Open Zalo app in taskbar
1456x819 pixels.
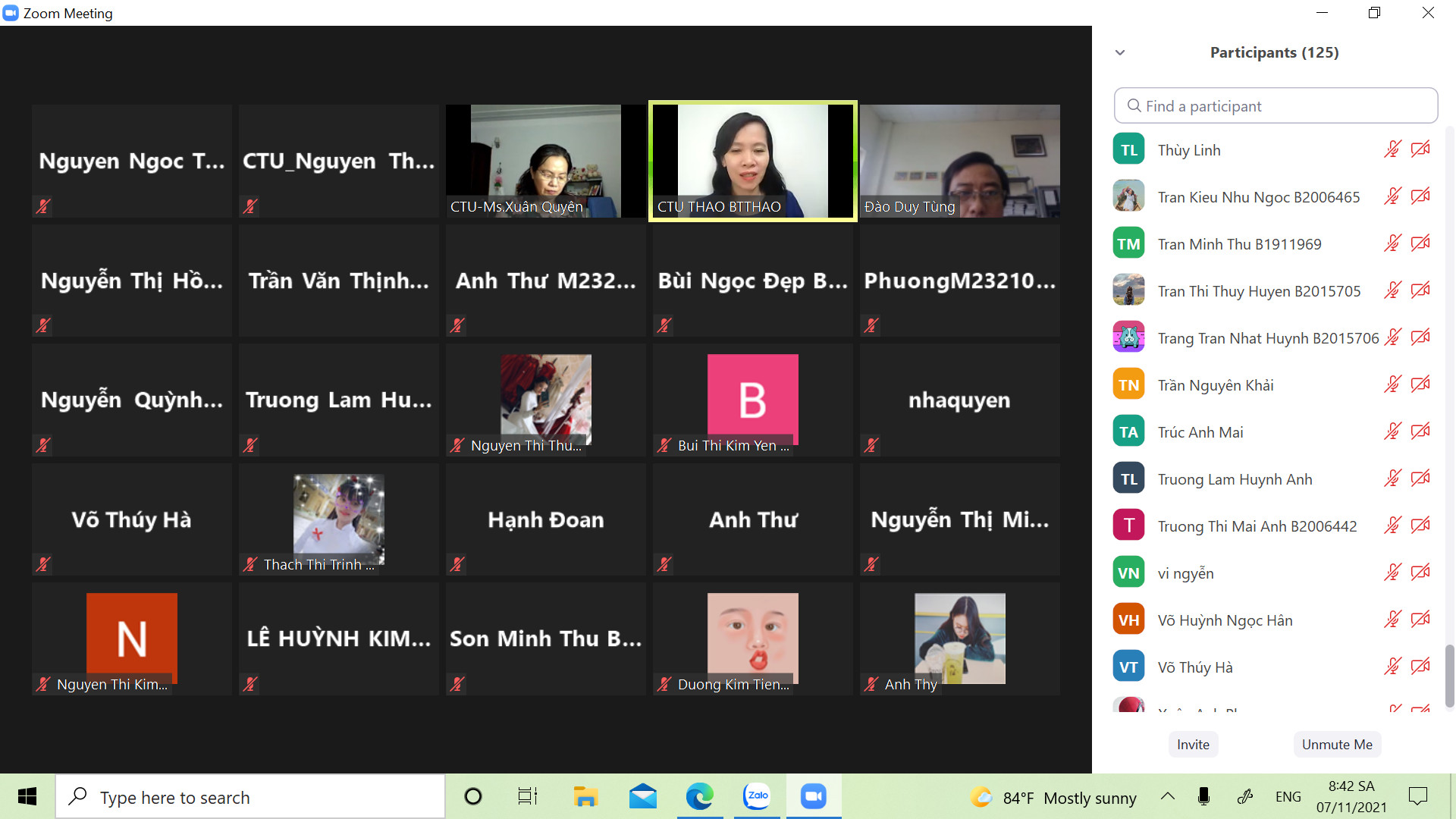click(x=756, y=796)
